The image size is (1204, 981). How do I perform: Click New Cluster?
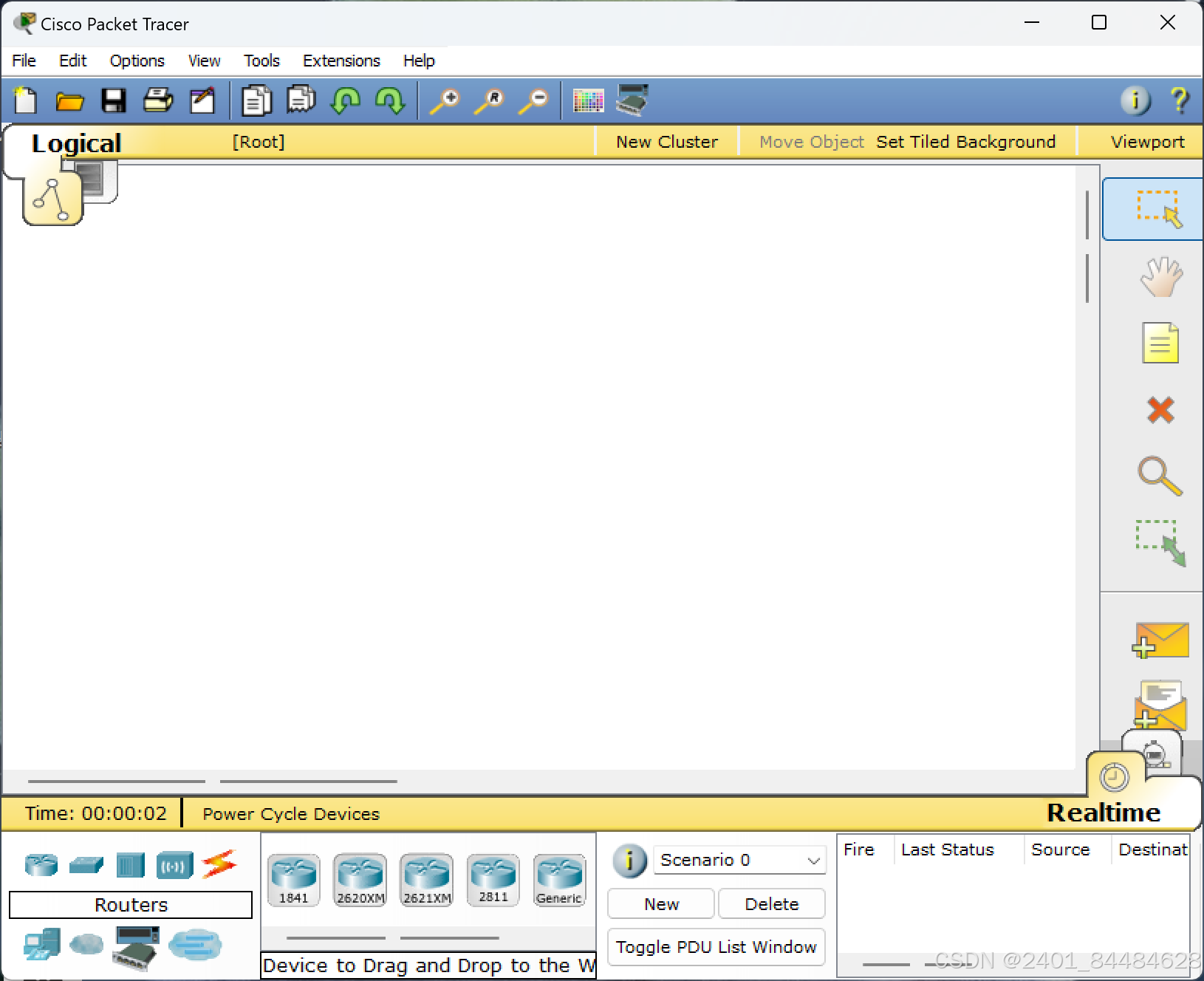click(x=667, y=142)
